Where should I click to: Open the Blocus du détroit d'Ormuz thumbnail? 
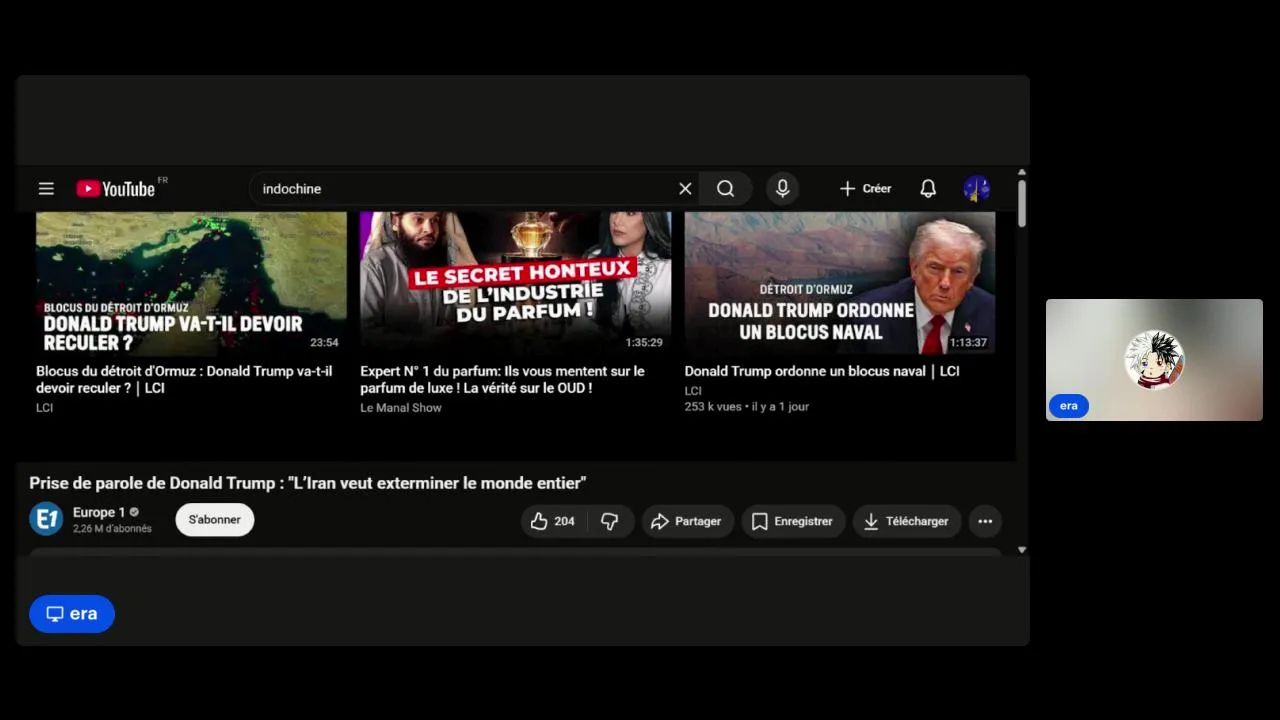coord(191,283)
